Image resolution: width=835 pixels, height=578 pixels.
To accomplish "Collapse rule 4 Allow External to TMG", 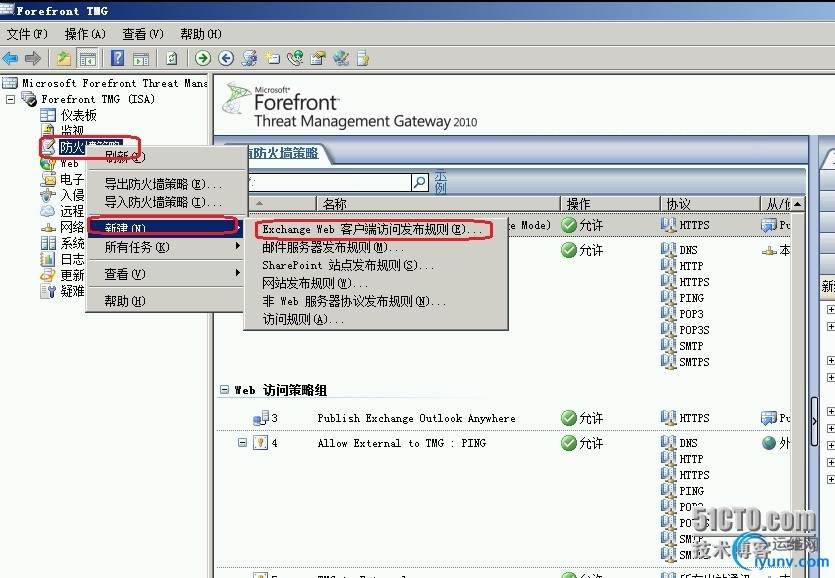I will 242,443.
